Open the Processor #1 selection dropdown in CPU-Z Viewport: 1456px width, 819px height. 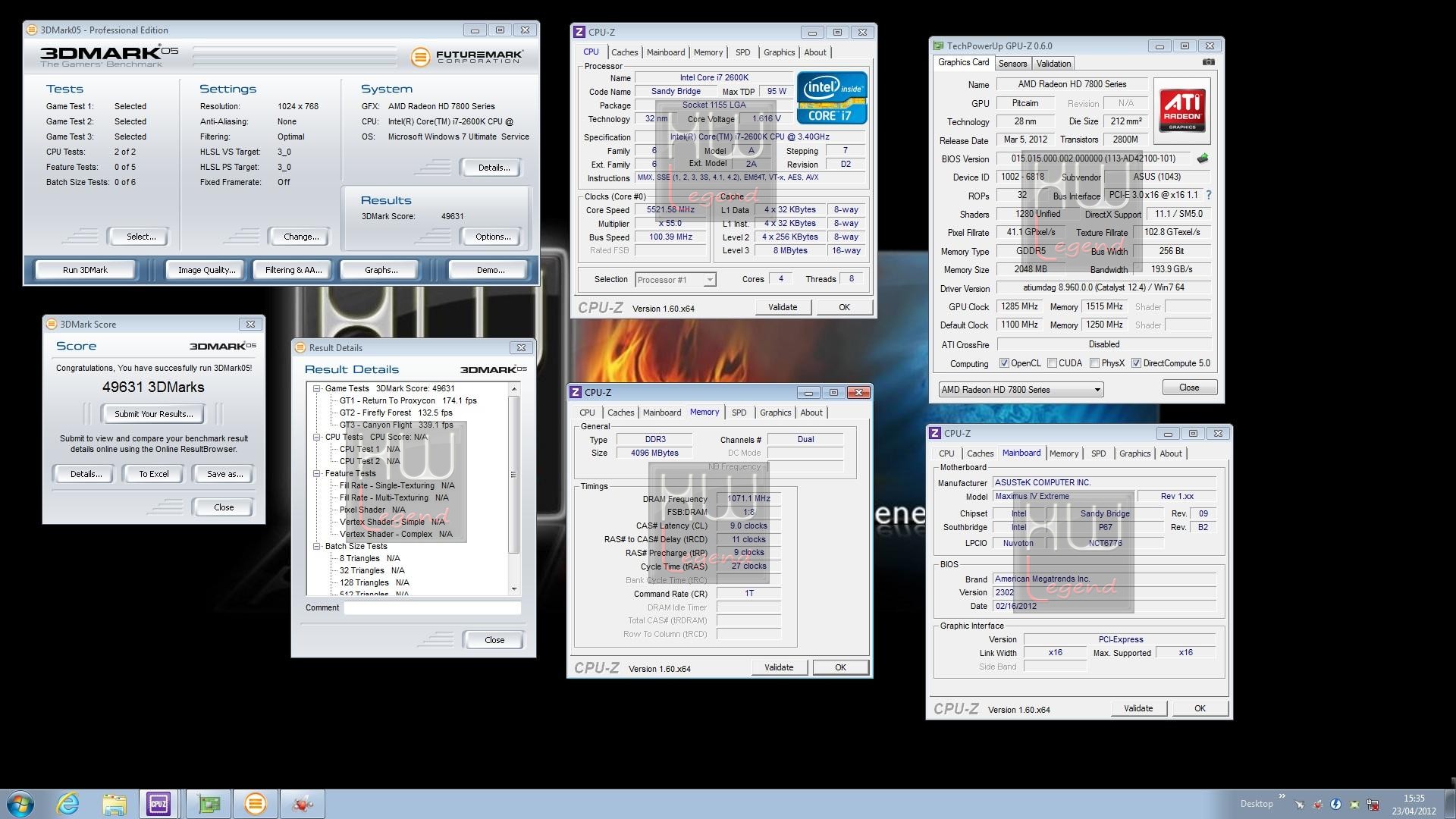(675, 280)
